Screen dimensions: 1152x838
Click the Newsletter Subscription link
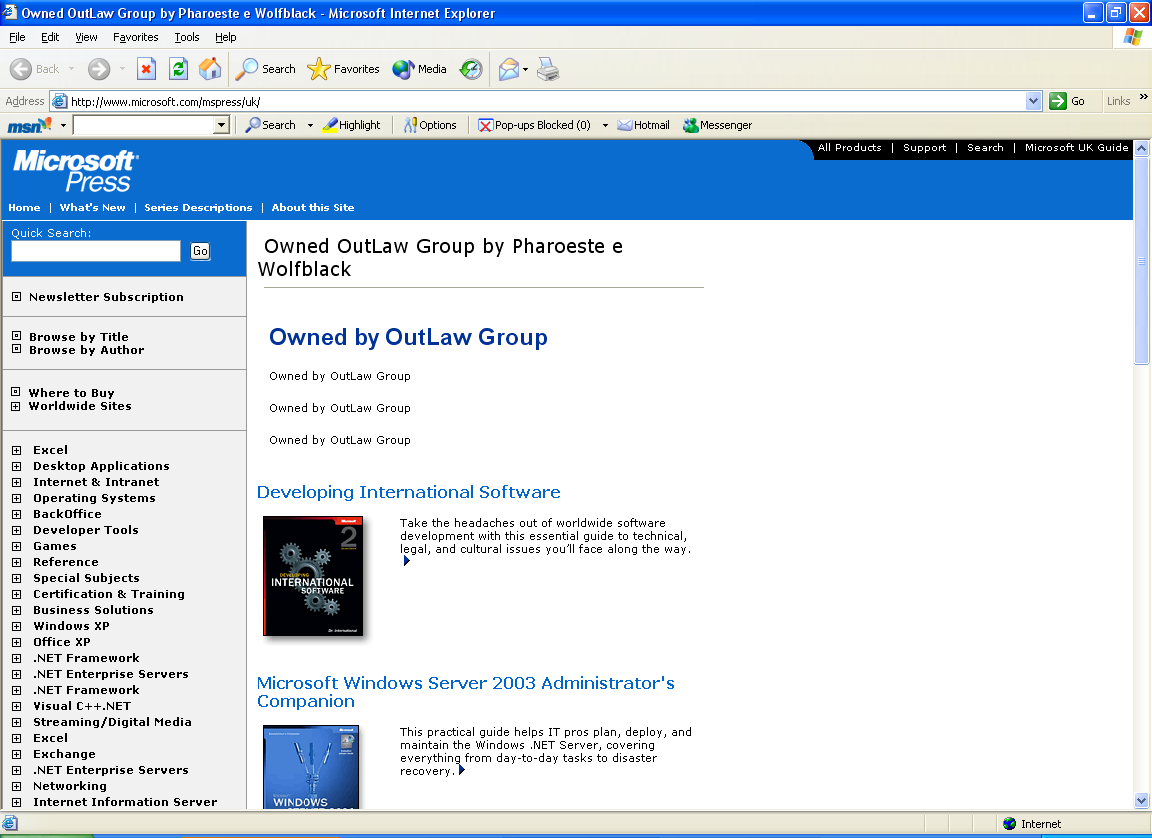tap(107, 297)
